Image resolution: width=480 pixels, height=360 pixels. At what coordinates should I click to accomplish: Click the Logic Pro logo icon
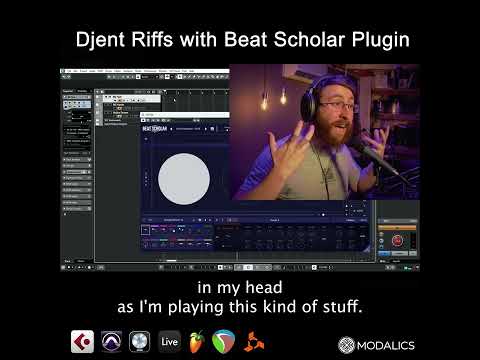point(139,342)
